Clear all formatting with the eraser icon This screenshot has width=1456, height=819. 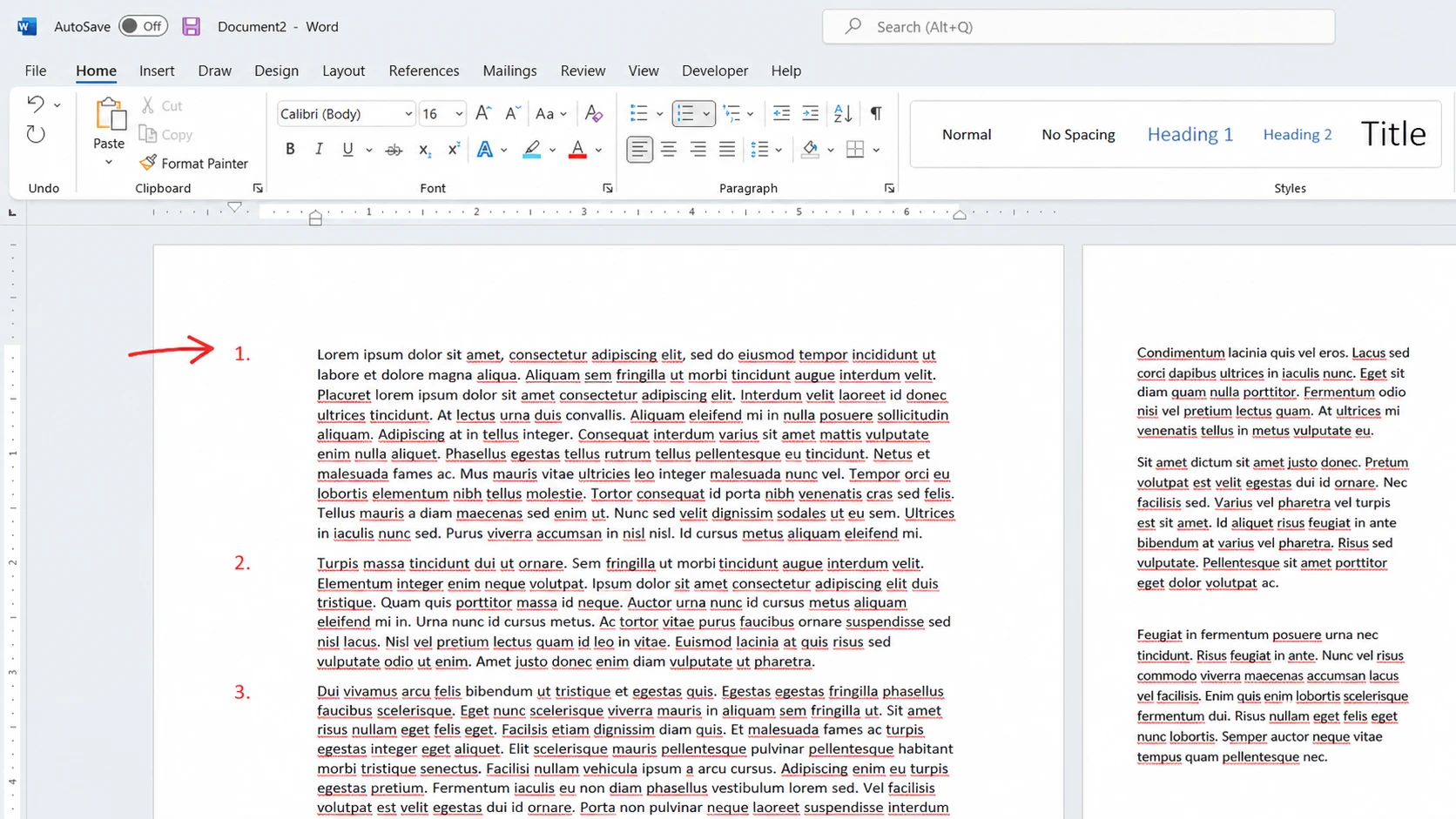coord(594,113)
